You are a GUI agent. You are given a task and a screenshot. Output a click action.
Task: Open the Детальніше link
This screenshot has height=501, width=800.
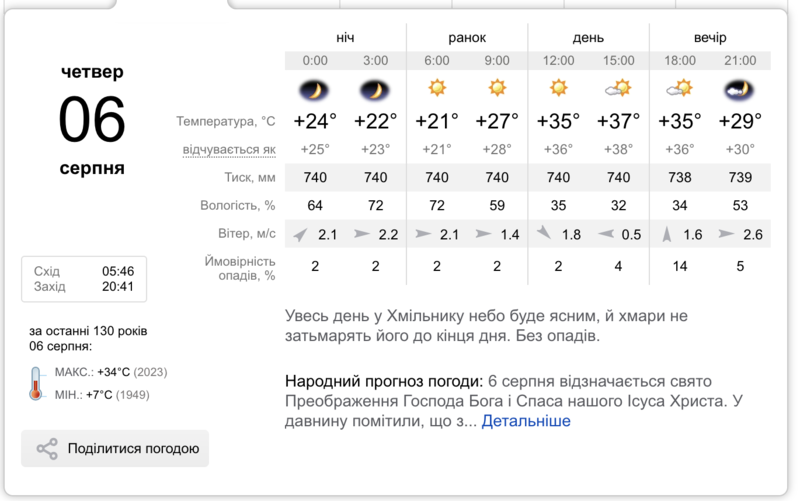pyautogui.click(x=526, y=421)
